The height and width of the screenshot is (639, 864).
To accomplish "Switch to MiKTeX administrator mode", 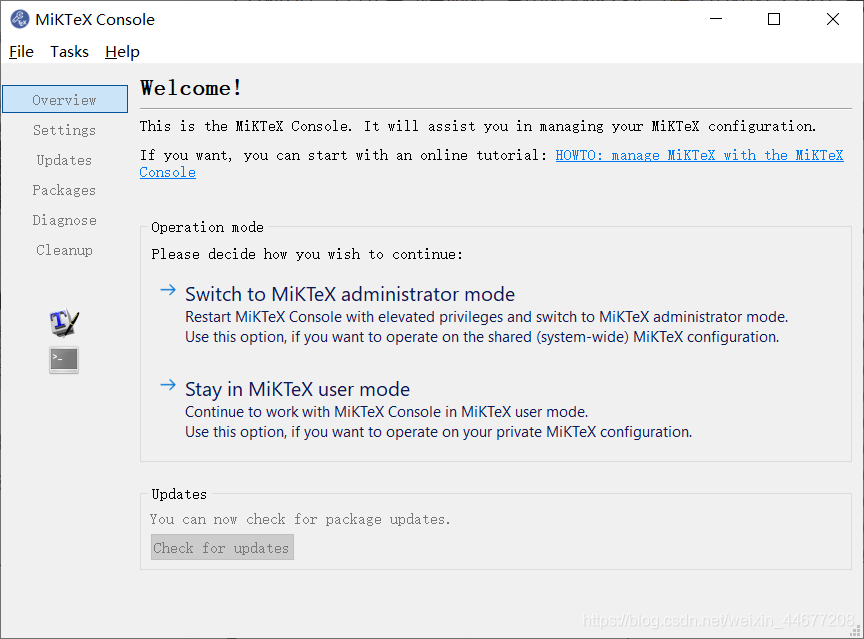I will (350, 294).
